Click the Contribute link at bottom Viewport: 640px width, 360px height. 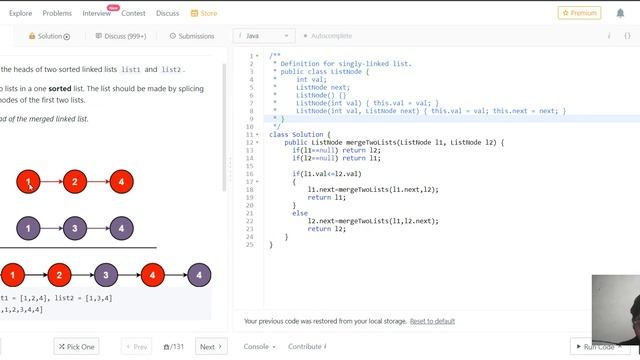[307, 347]
